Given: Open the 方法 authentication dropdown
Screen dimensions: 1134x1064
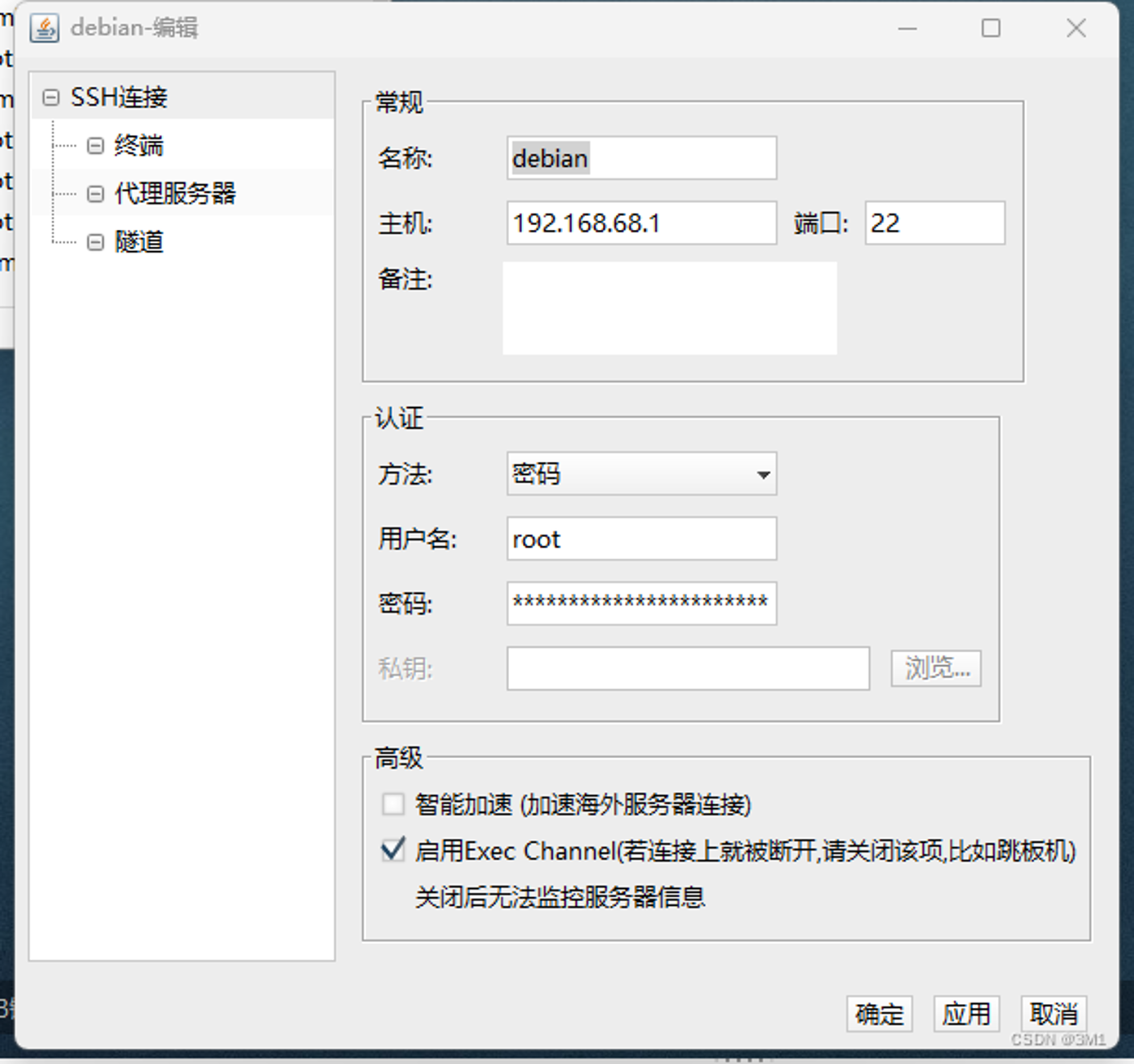Looking at the screenshot, I should point(642,474).
